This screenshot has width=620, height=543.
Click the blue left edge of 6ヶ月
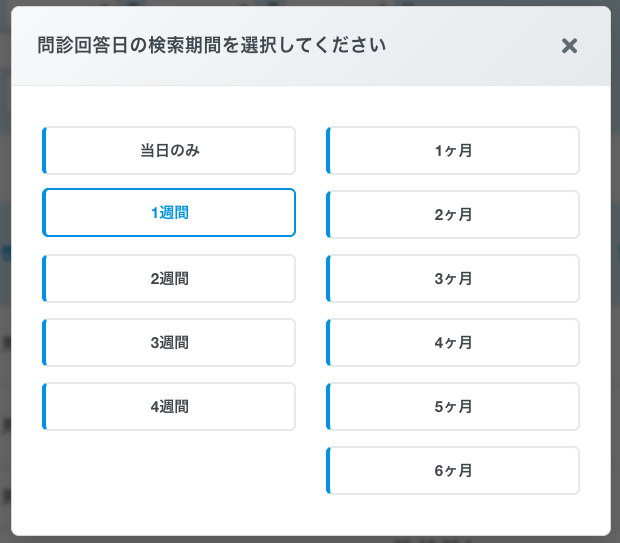pos(328,471)
